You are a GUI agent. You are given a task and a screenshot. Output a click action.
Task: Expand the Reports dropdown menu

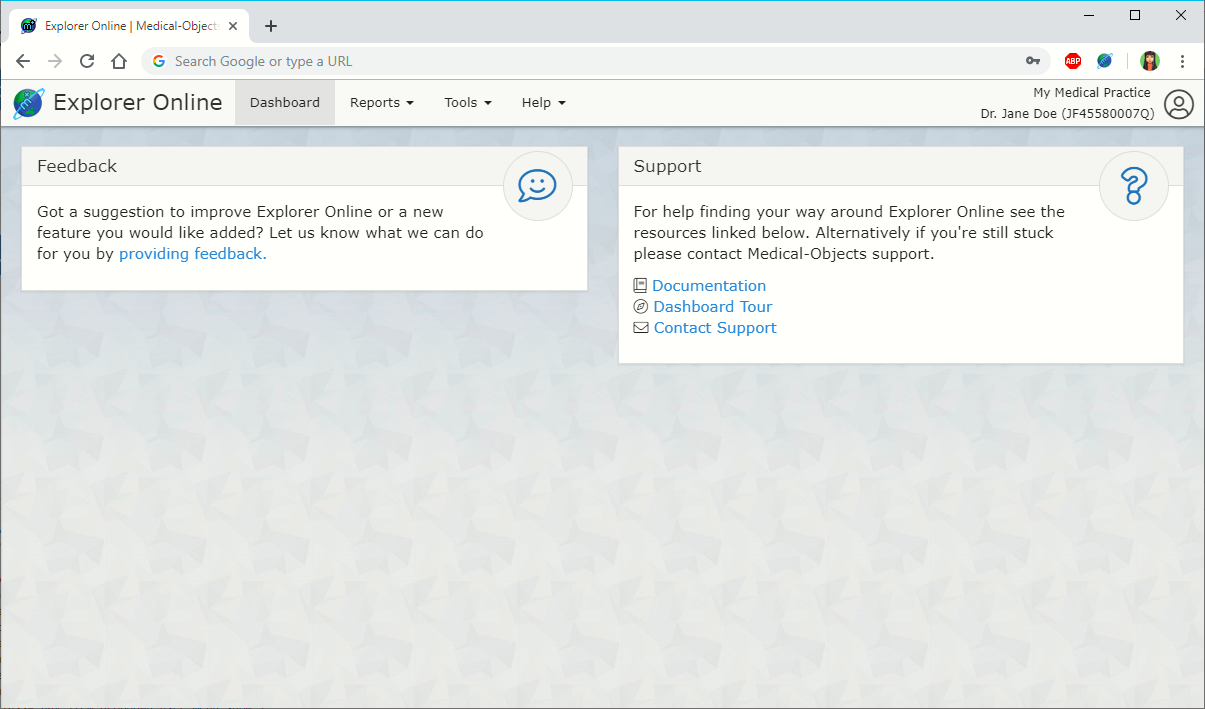381,103
